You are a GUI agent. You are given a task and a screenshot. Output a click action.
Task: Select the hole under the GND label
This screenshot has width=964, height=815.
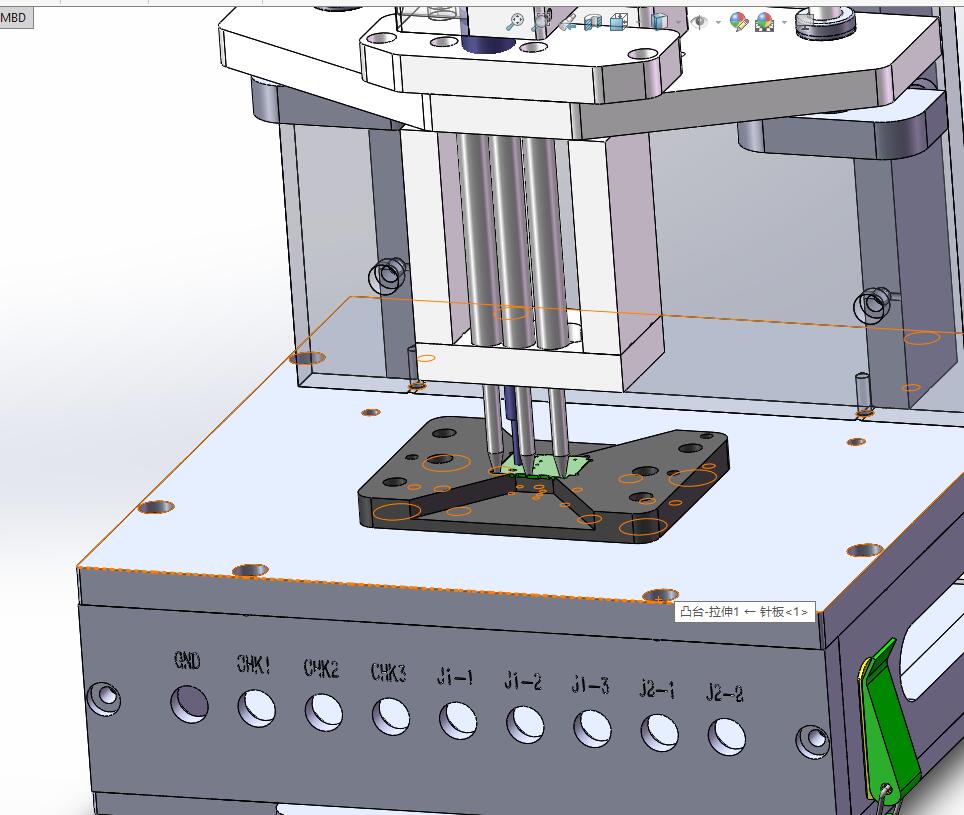pyautogui.click(x=189, y=704)
